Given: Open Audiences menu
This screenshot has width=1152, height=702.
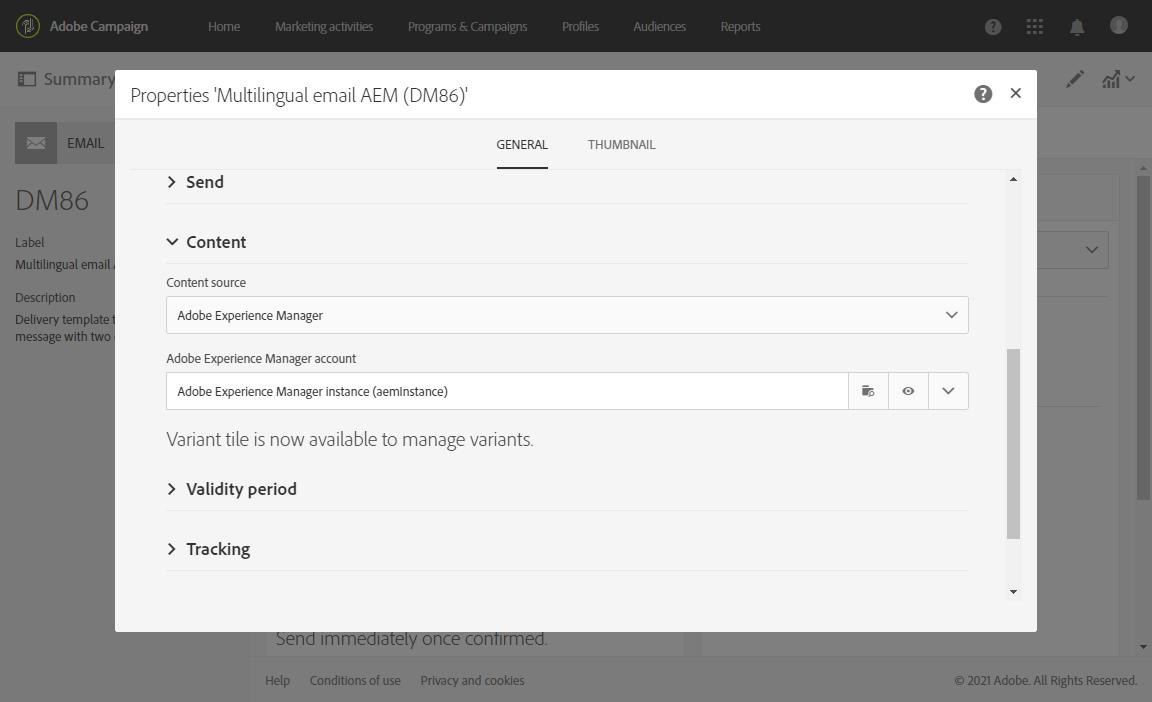Looking at the screenshot, I should pos(660,26).
